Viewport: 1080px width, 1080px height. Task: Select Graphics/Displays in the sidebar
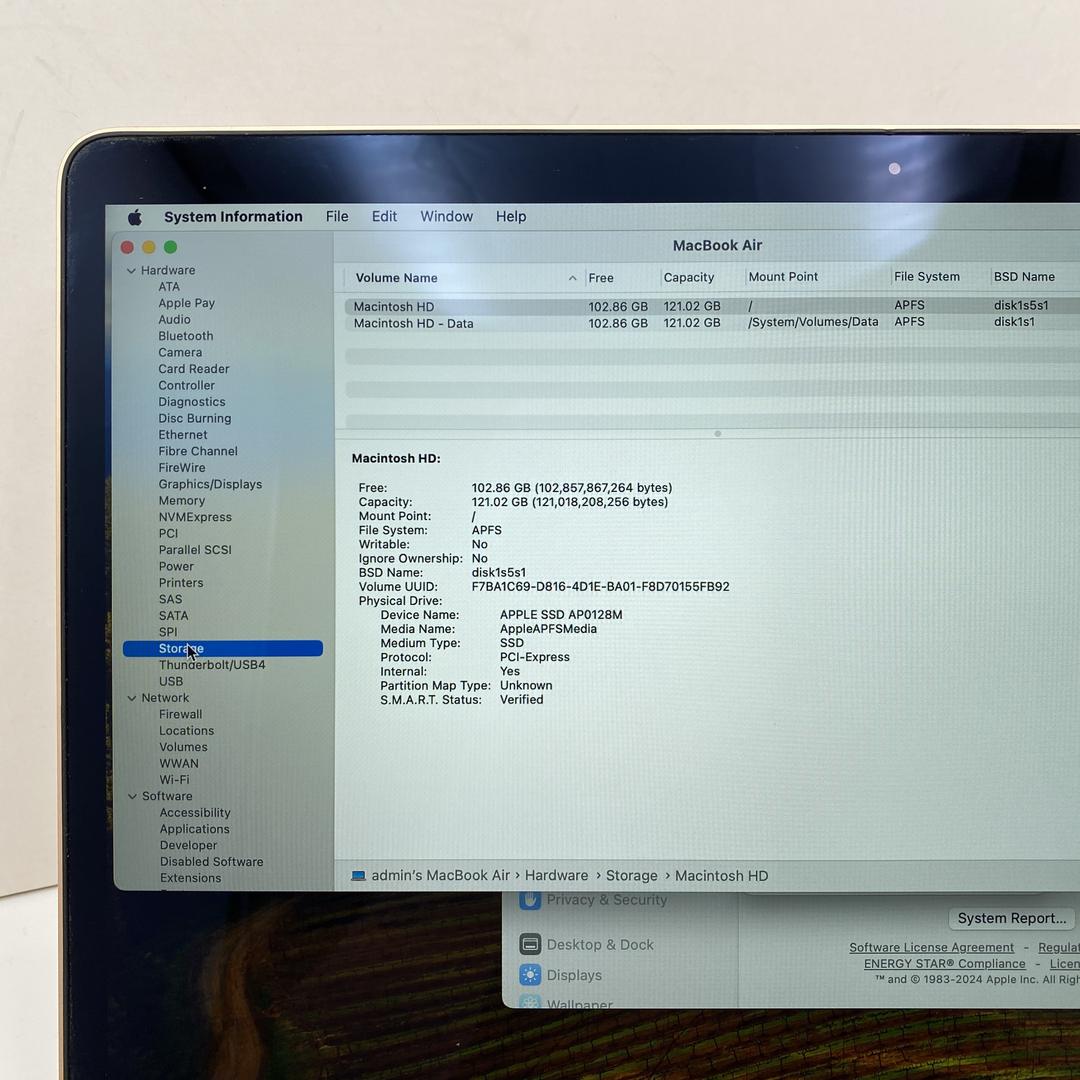point(210,484)
